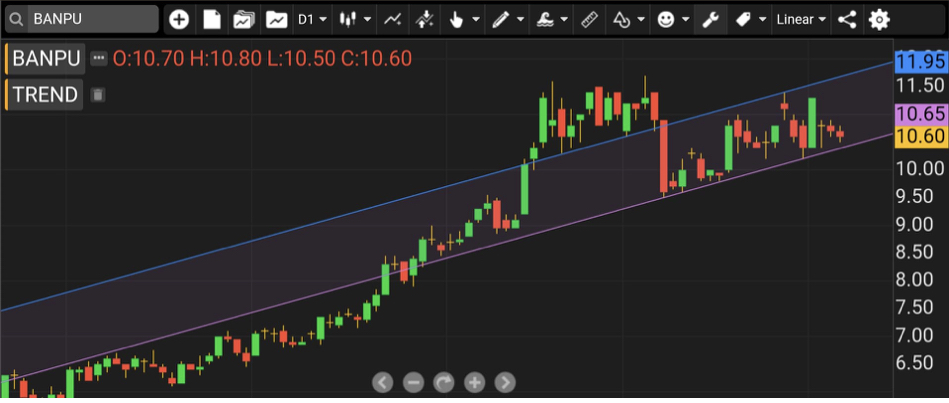
Task: Open BANPU legend options ellipsis button
Action: [98, 59]
